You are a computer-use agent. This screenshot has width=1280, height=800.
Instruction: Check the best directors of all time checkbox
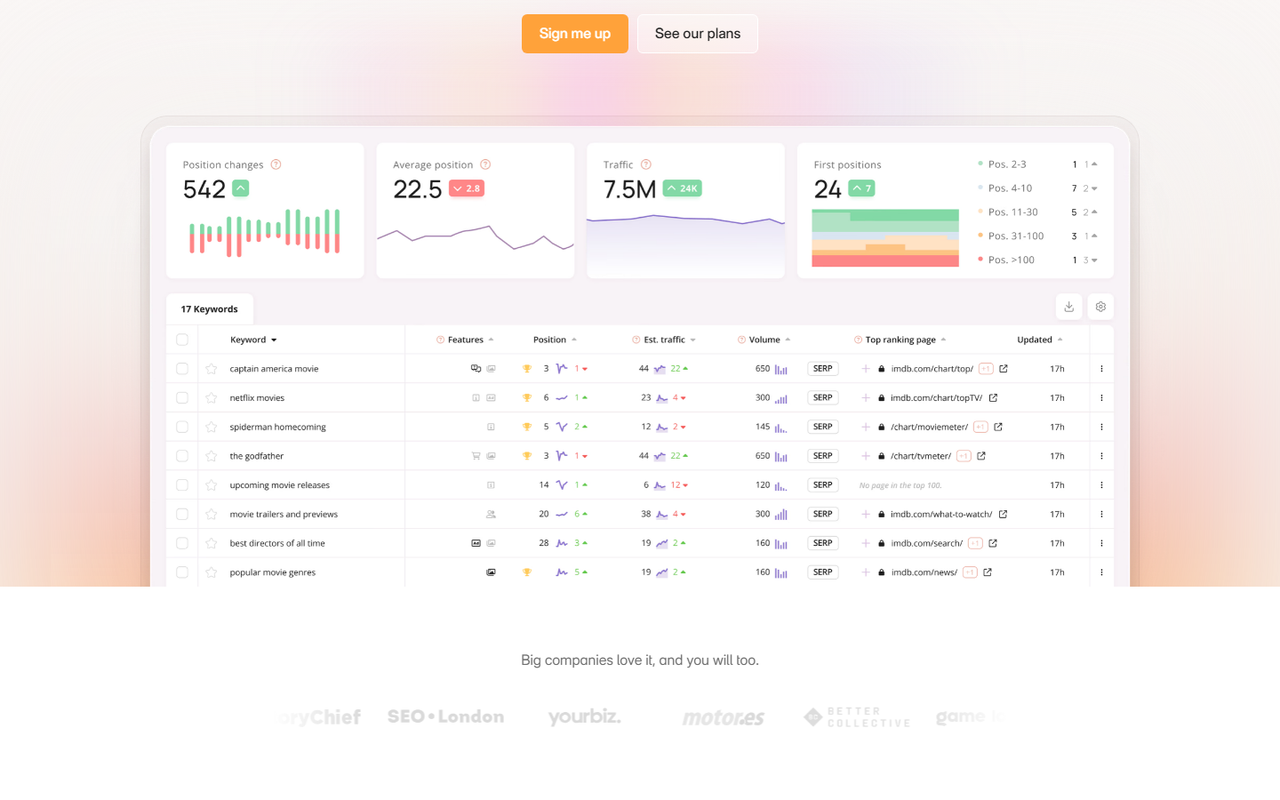click(x=182, y=543)
